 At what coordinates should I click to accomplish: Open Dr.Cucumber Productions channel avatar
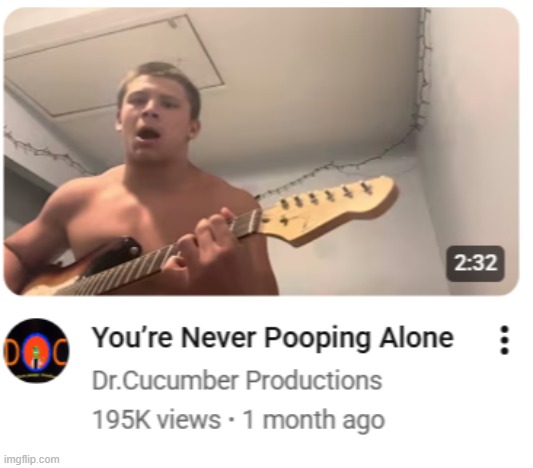(x=36, y=351)
